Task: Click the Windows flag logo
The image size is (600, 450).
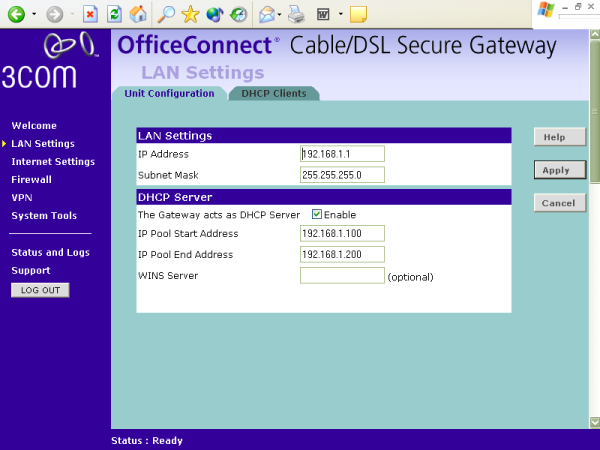Action: 546,10
